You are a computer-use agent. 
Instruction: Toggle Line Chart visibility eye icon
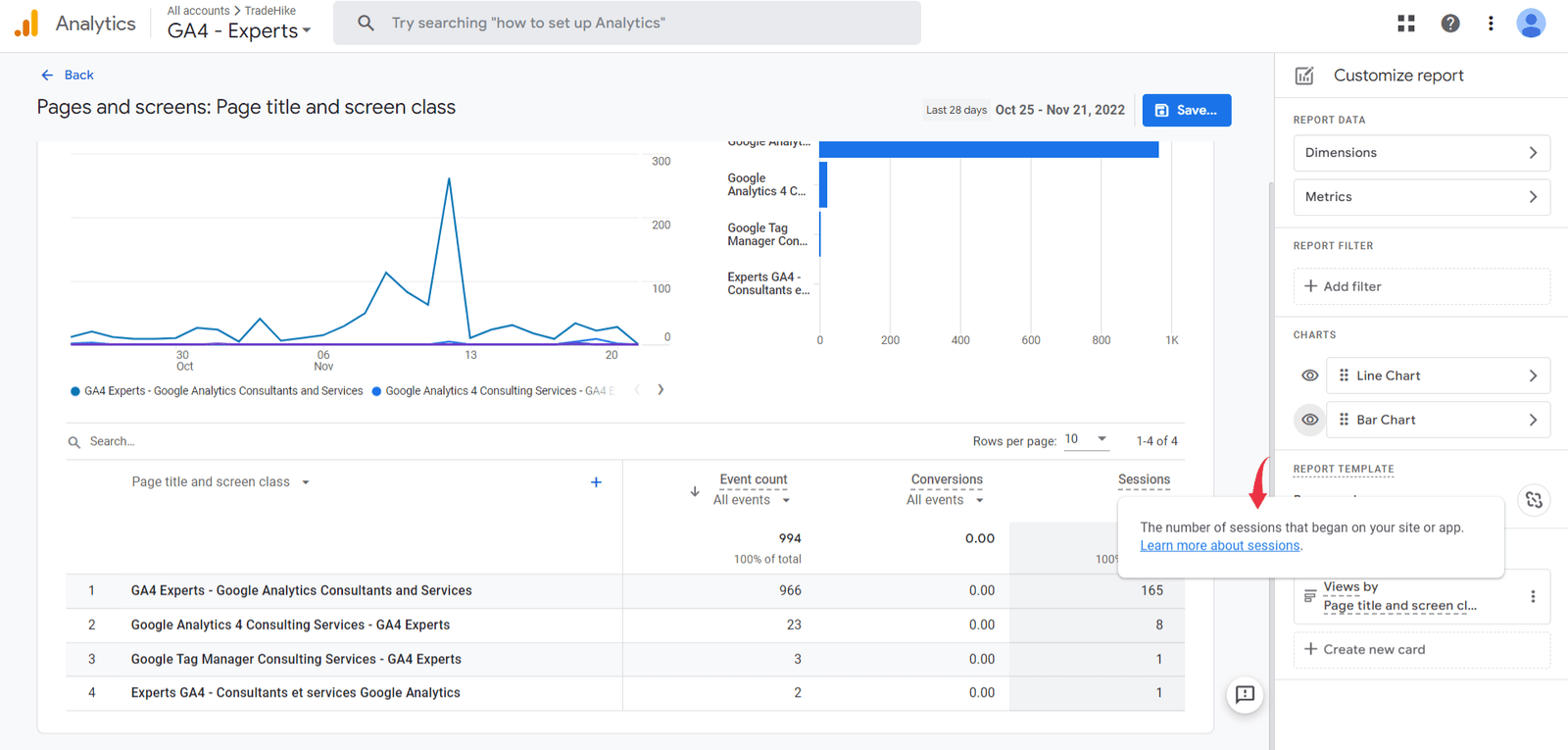[x=1309, y=375]
